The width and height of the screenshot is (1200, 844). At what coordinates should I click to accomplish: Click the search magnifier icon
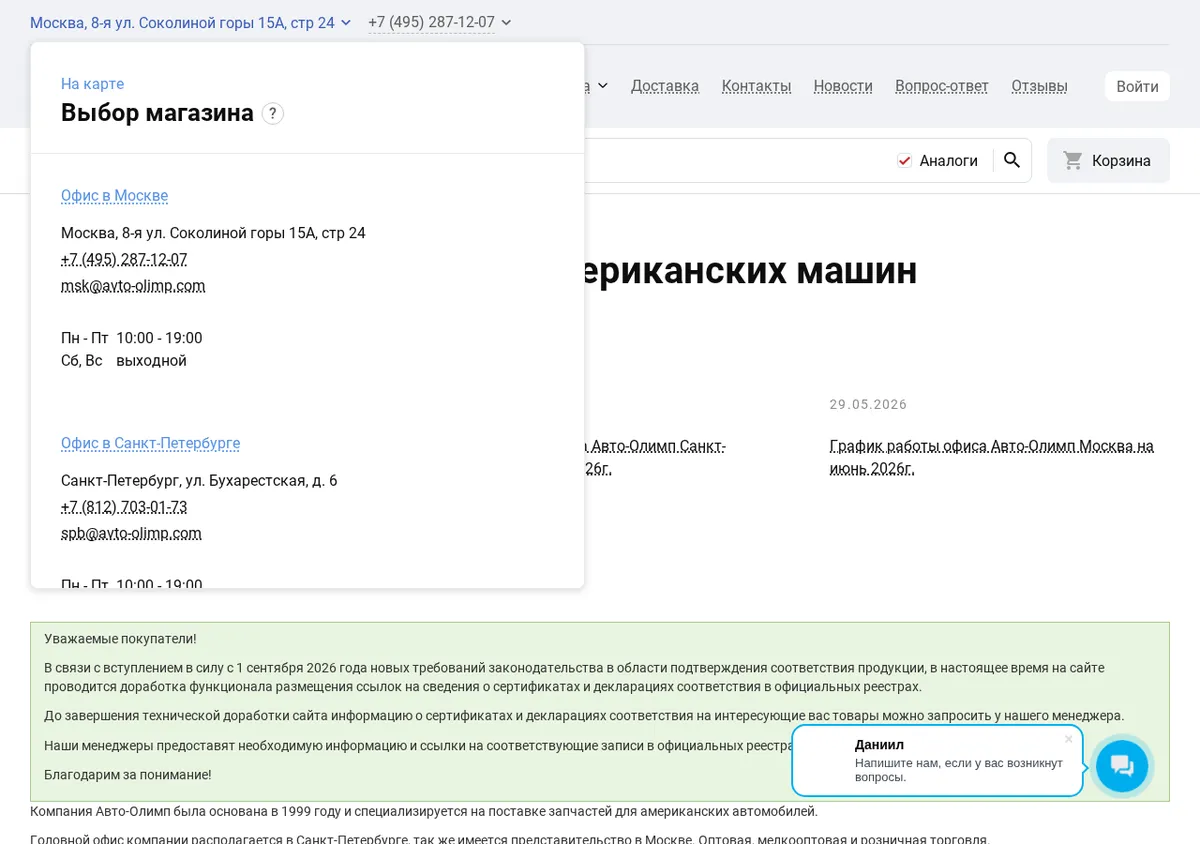[x=1012, y=160]
